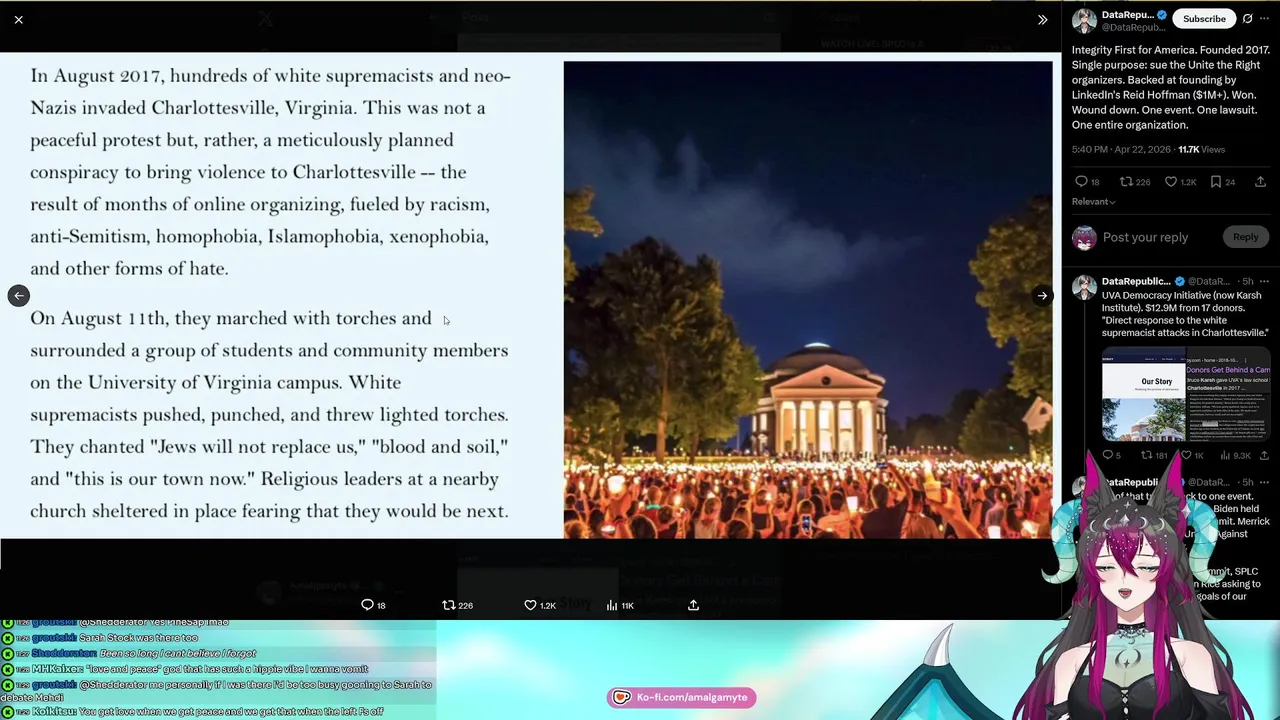Screen dimensions: 1280x720
Task: Like the main post in side panel
Action: click(x=1171, y=182)
